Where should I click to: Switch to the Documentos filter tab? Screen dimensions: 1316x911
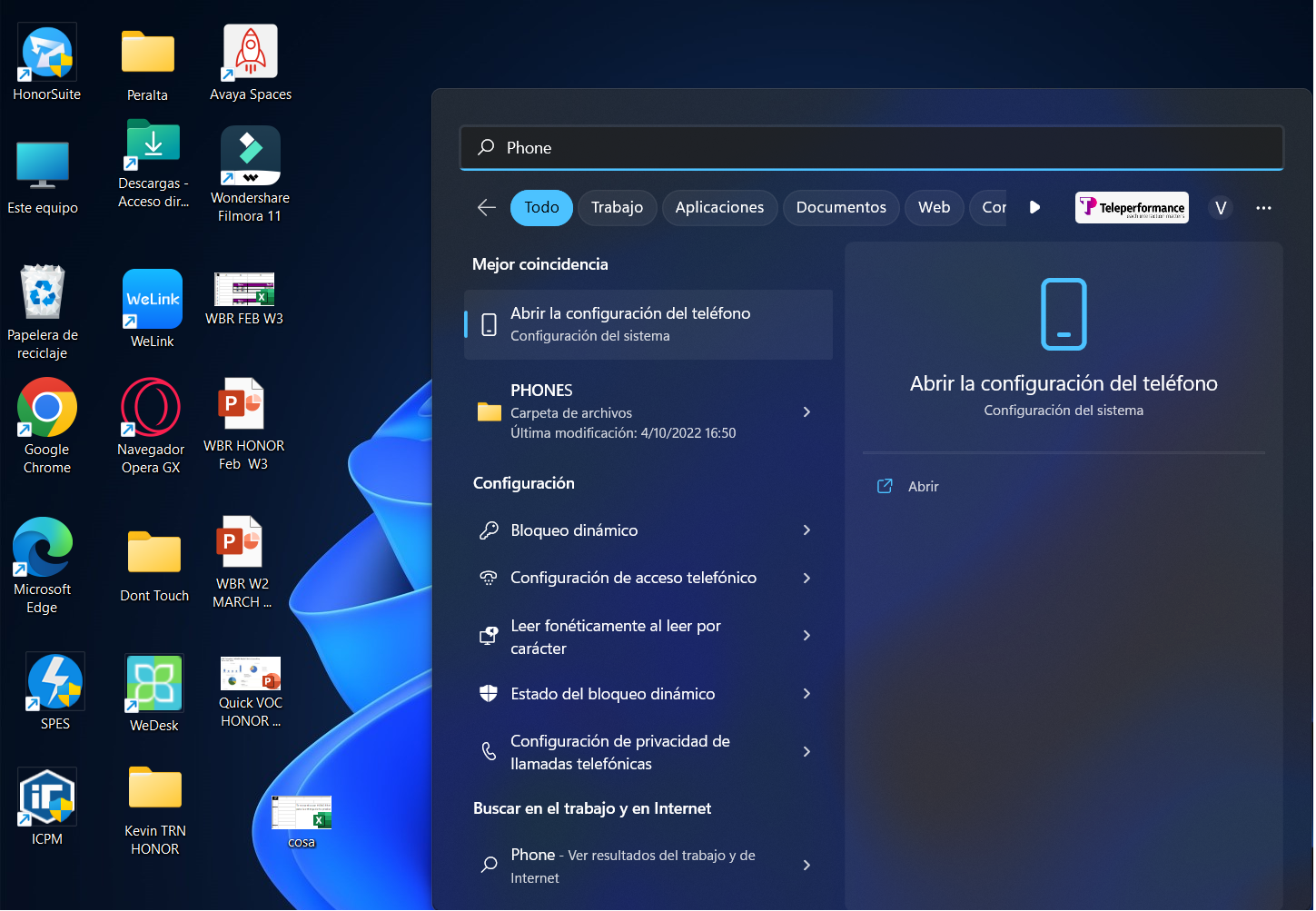point(841,208)
